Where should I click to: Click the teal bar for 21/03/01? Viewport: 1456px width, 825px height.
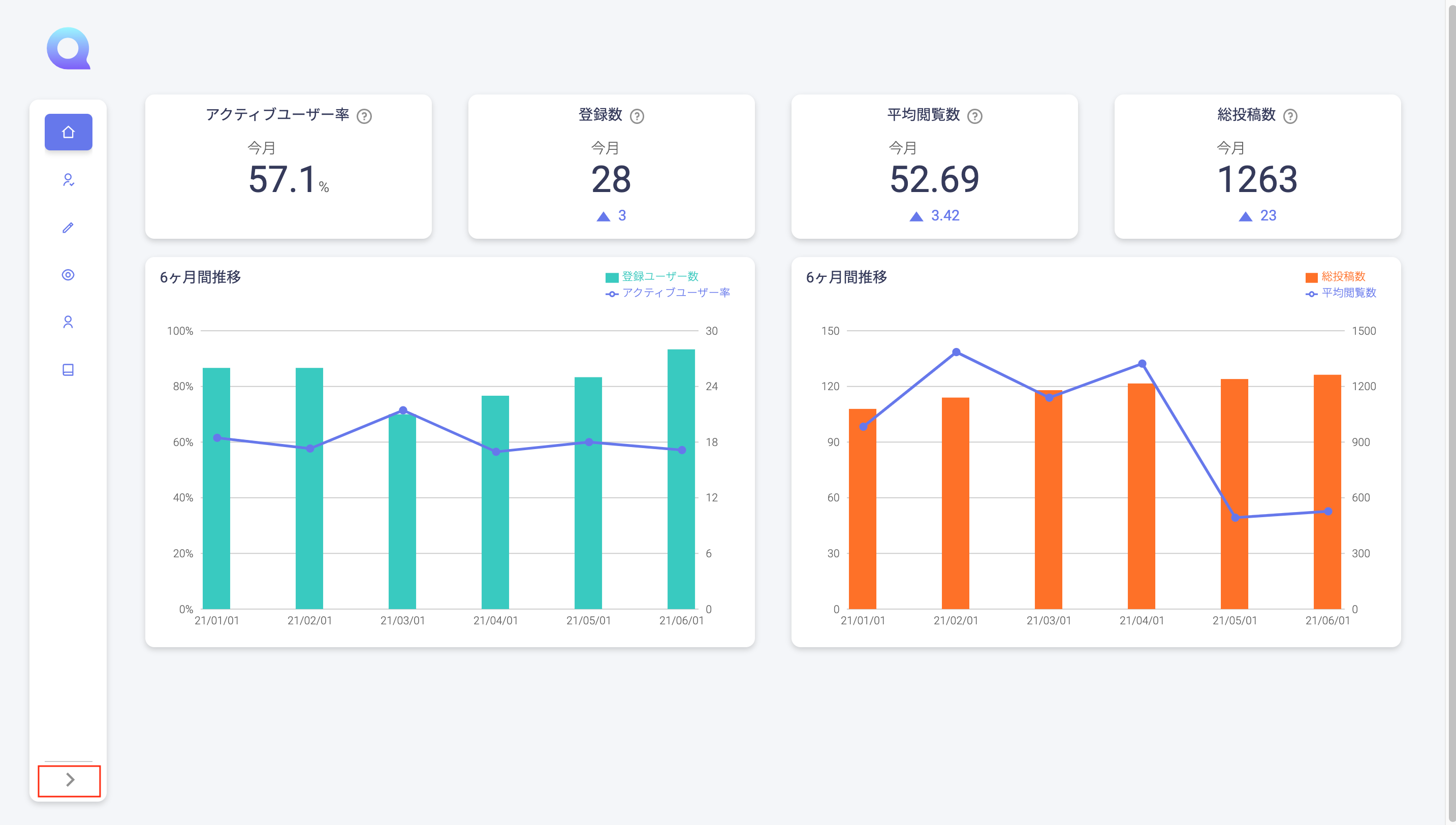[402, 512]
